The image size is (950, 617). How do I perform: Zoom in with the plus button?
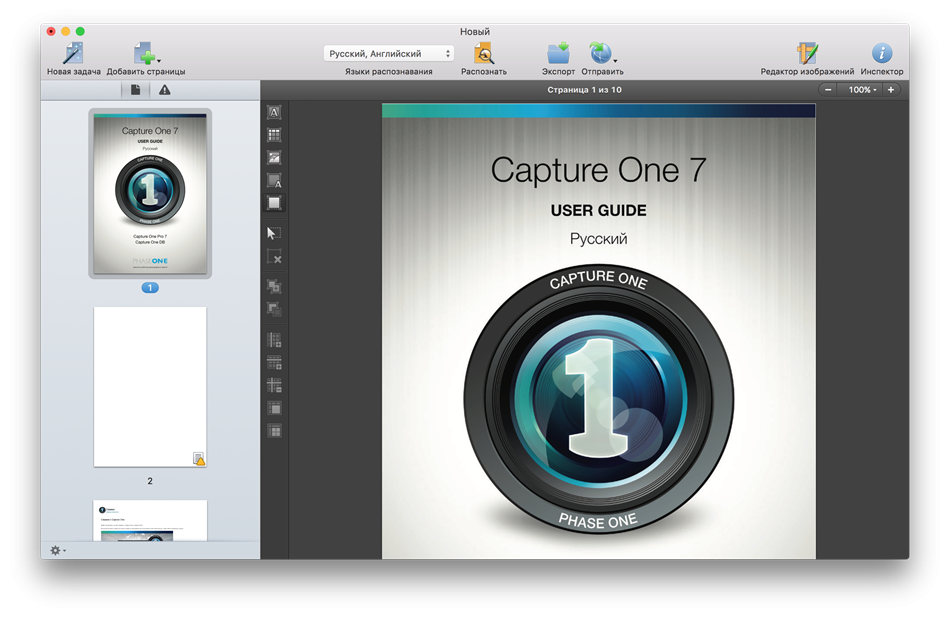tap(891, 90)
